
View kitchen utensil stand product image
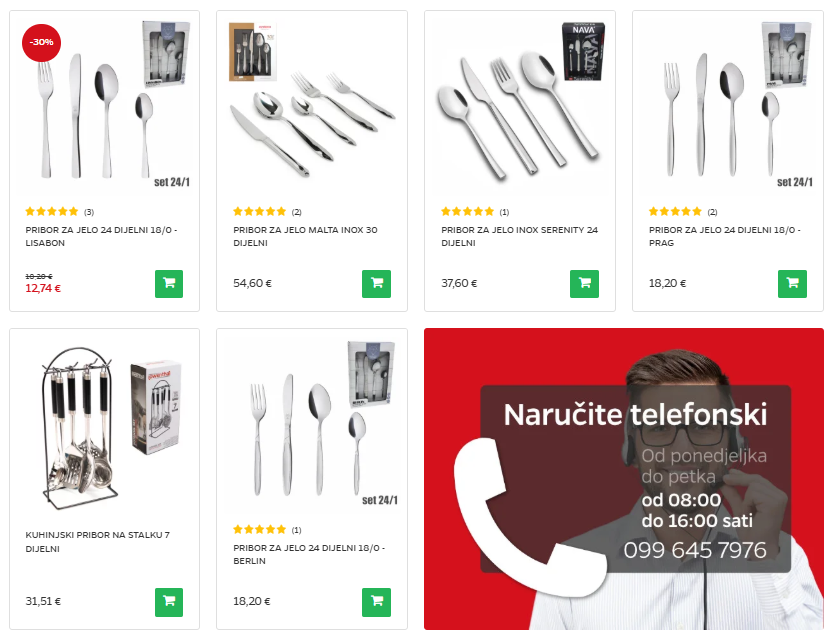point(105,425)
